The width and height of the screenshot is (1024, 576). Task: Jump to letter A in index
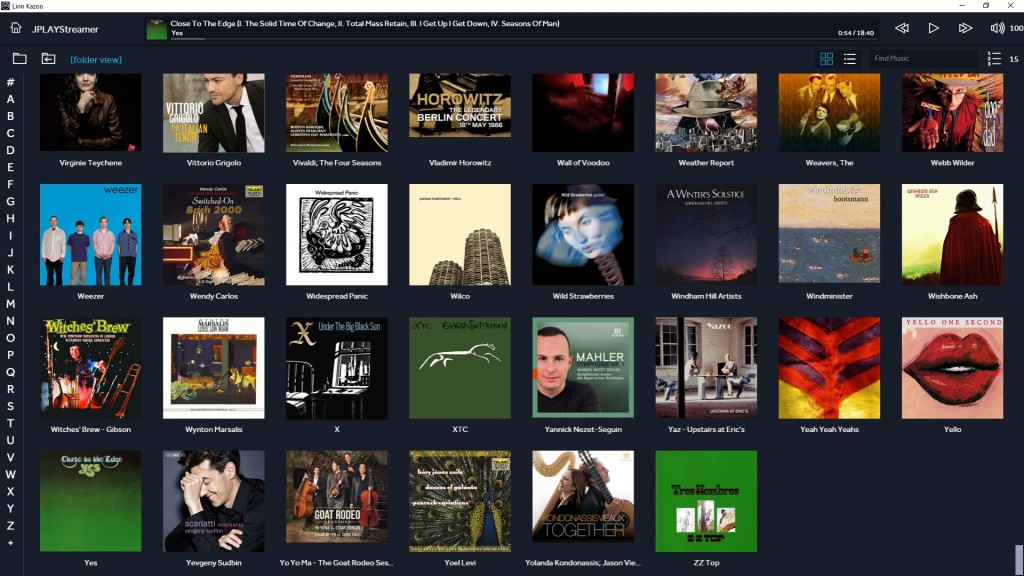[x=10, y=99]
